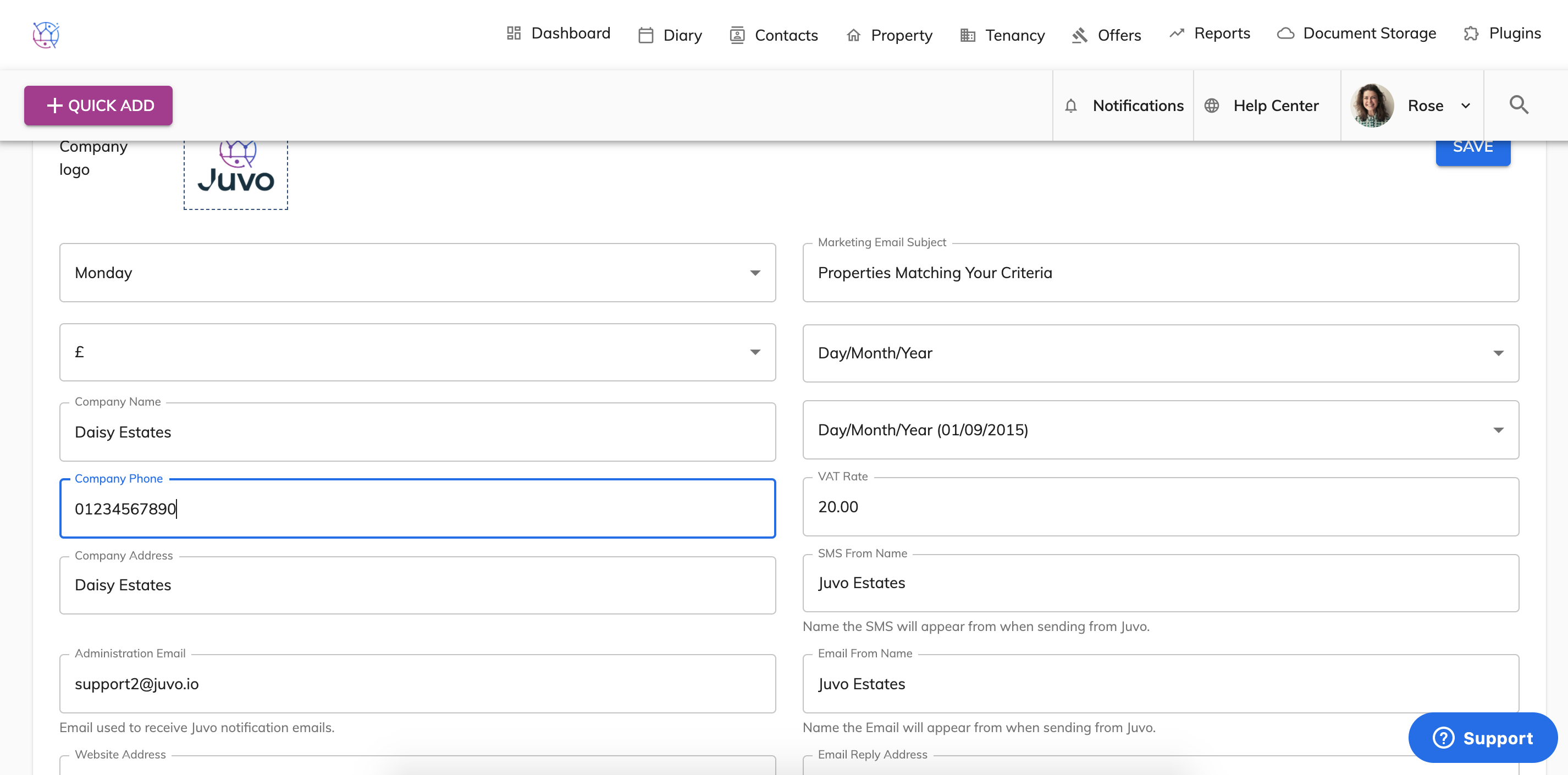Click the Dashboard grid icon
1568x775 pixels.
pyautogui.click(x=513, y=34)
